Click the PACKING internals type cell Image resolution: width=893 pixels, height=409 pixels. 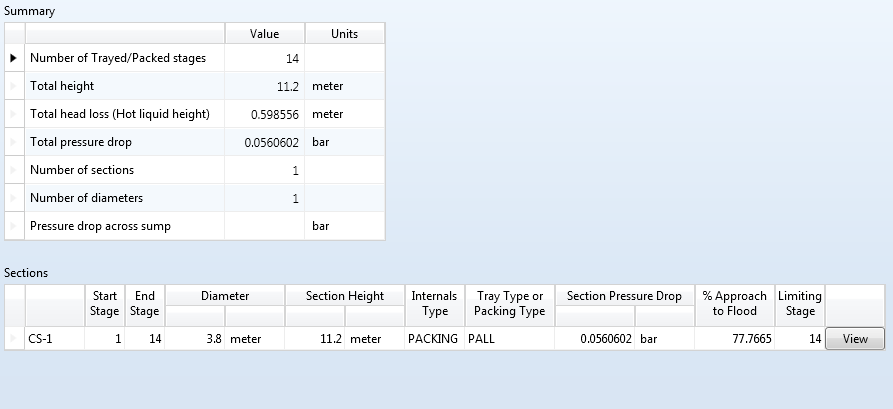[434, 339]
